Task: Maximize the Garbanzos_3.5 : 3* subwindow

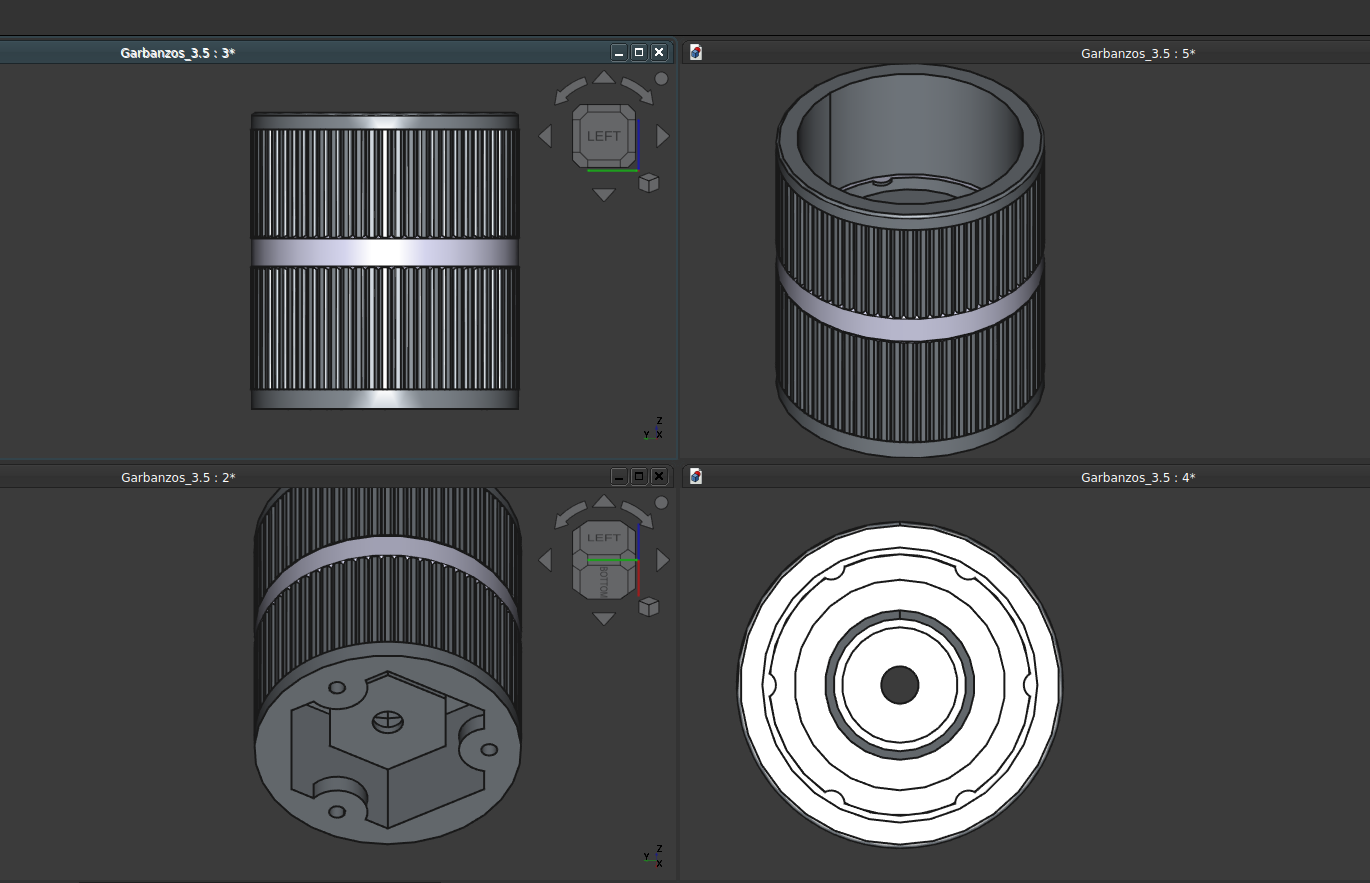Action: pos(639,52)
